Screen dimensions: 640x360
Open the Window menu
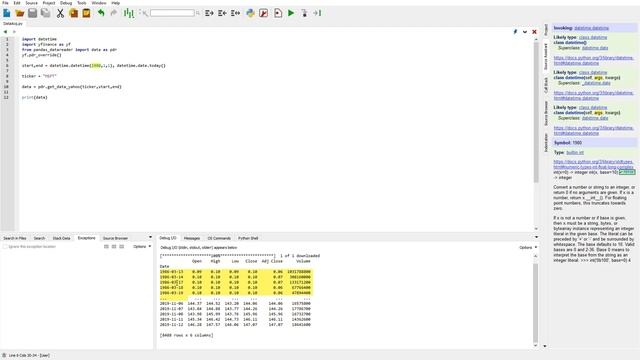[x=99, y=3]
